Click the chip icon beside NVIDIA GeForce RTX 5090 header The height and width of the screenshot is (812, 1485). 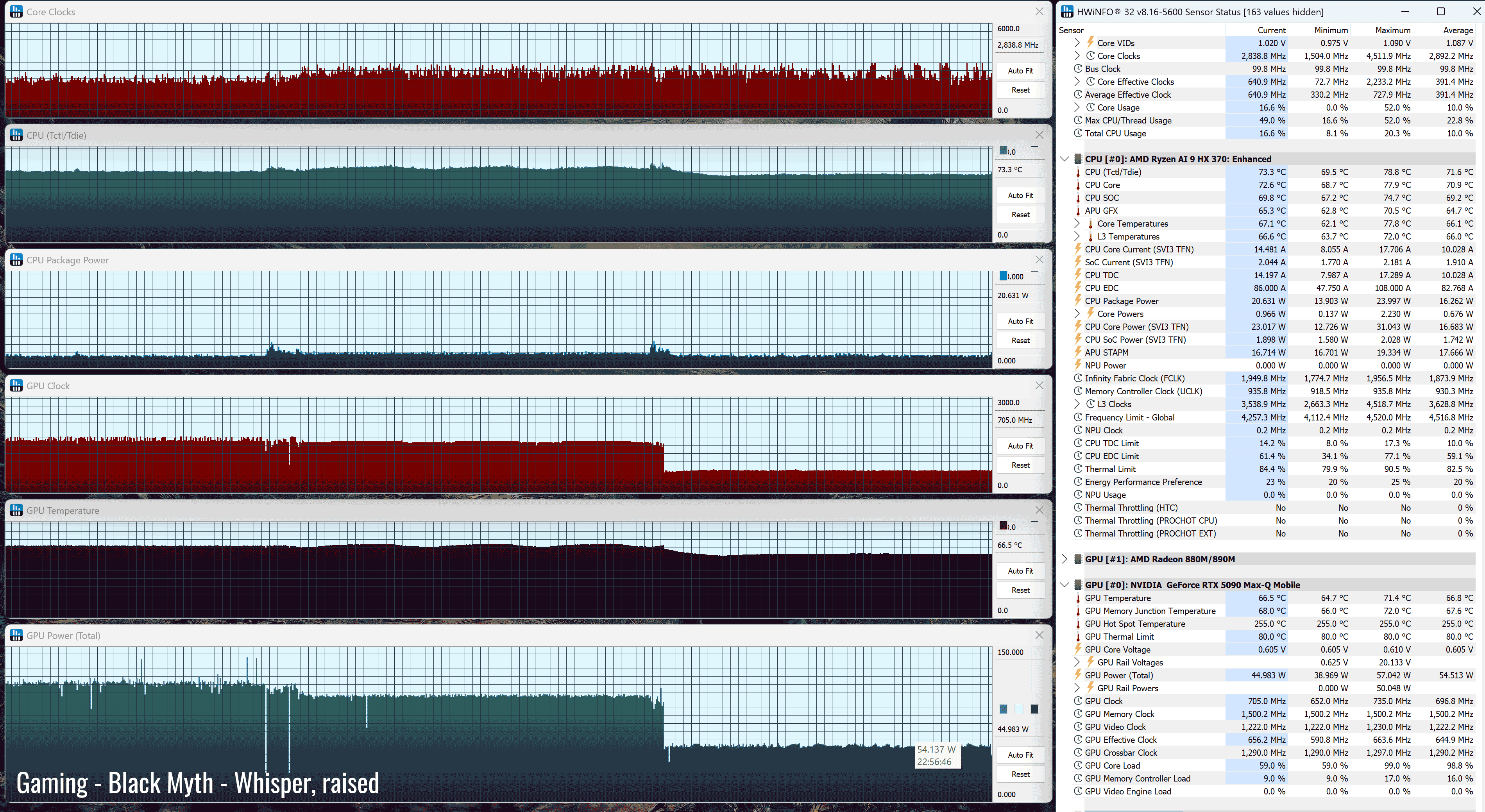click(x=1078, y=585)
